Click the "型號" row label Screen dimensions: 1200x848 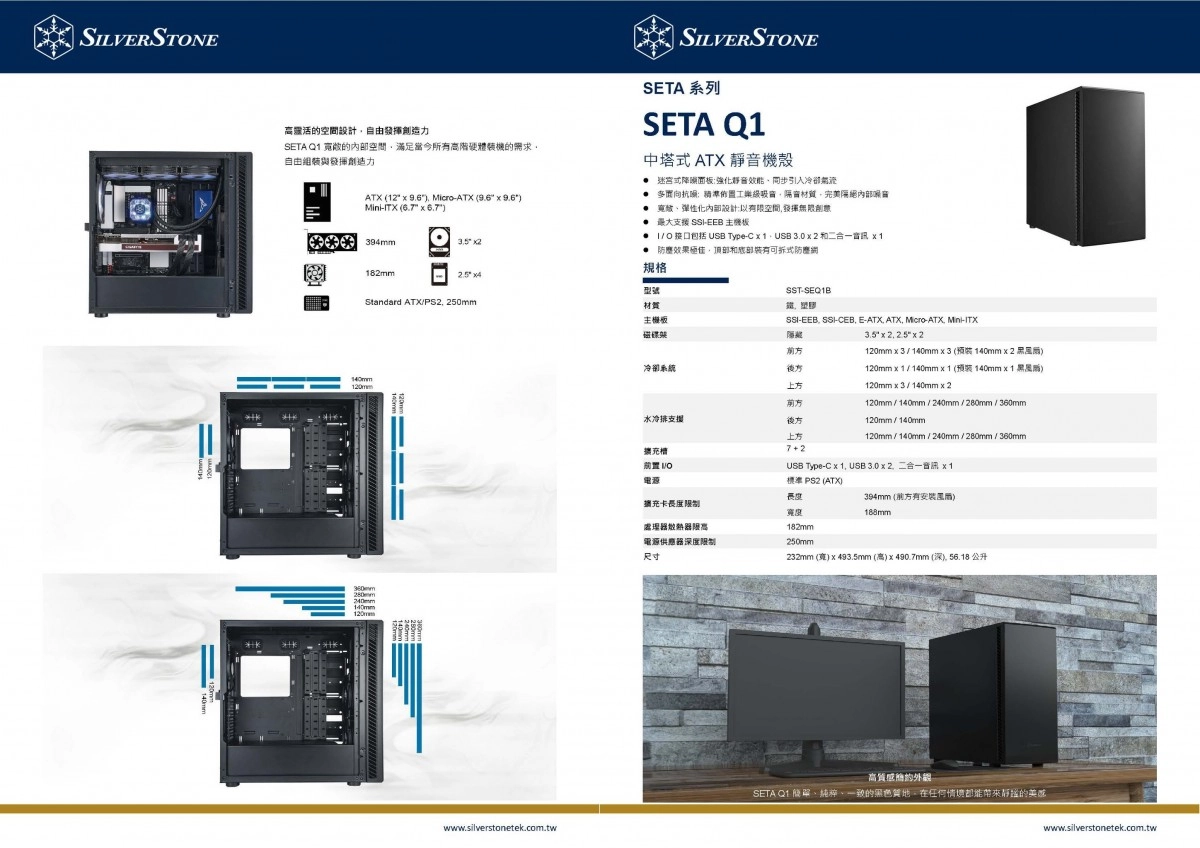[652, 289]
